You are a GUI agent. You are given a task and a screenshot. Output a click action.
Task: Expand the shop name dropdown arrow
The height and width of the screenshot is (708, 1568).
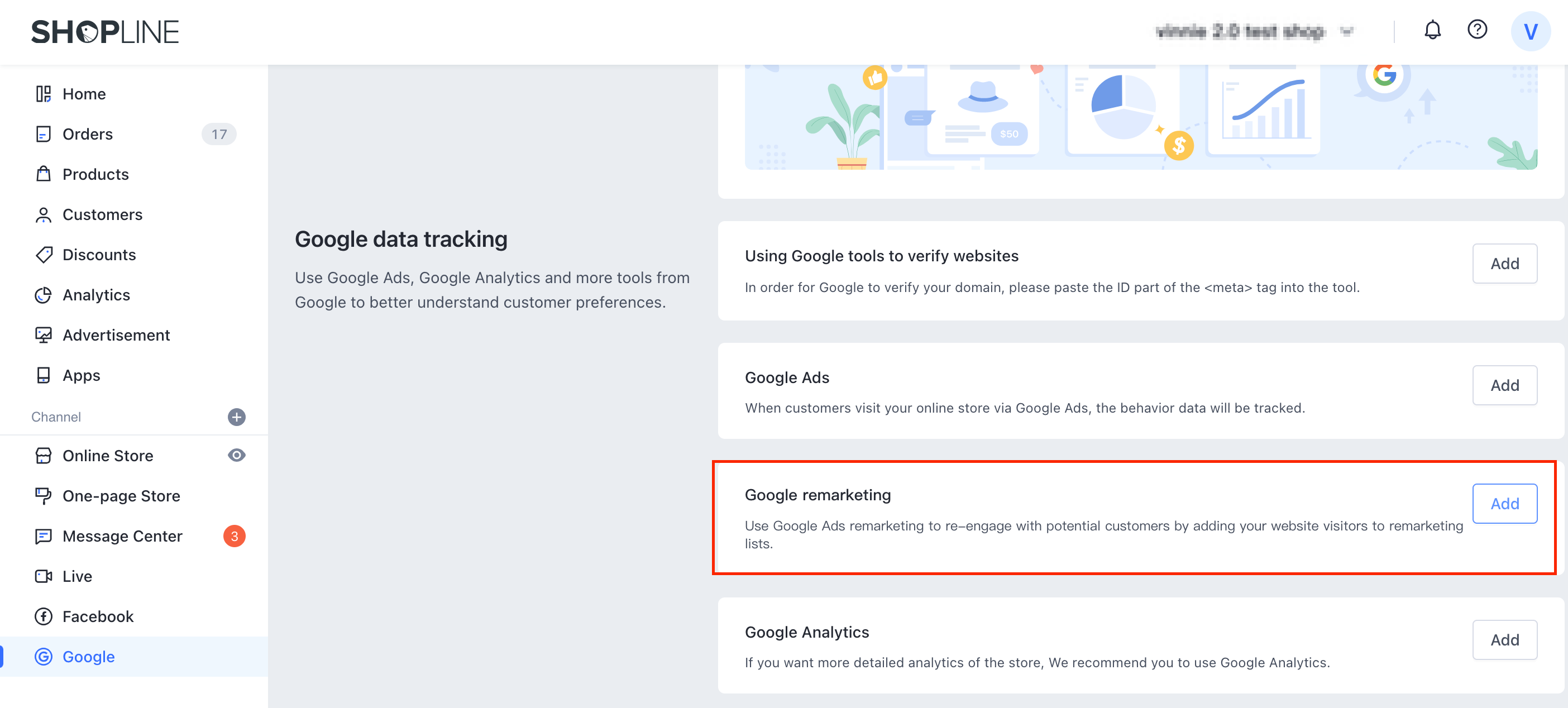click(x=1346, y=31)
